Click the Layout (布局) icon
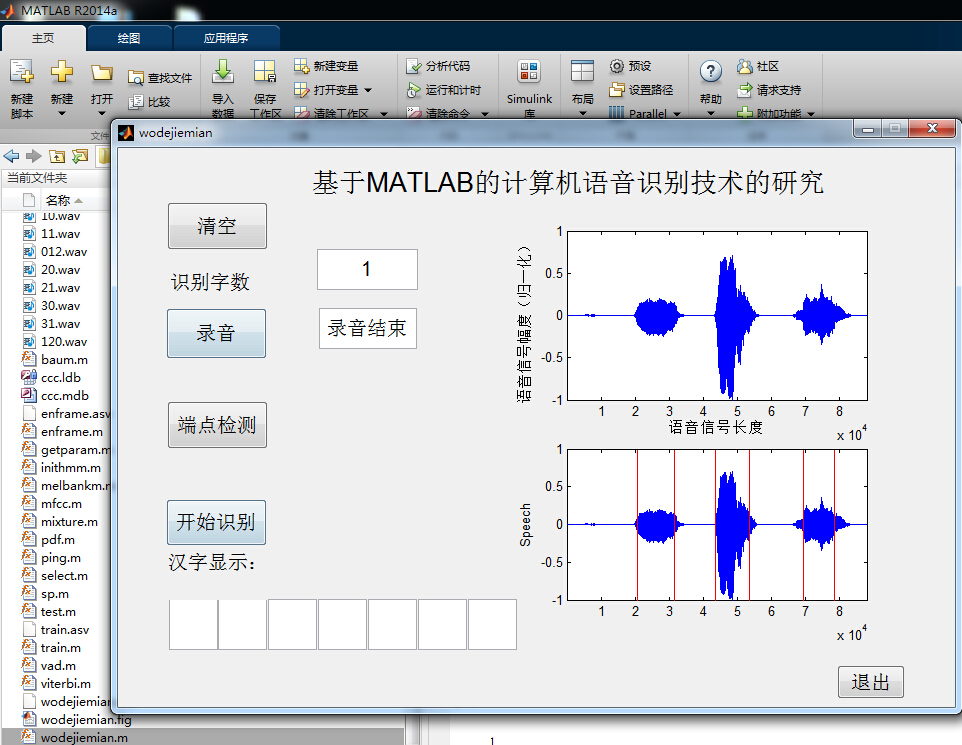This screenshot has height=745, width=962. pos(582,72)
